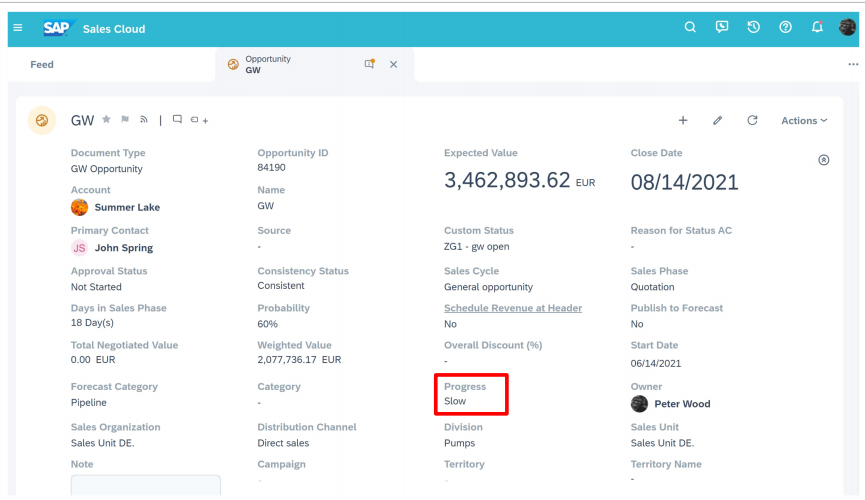Click the Consistency Status value Consistent
This screenshot has height=500, width=865.
tap(281, 286)
